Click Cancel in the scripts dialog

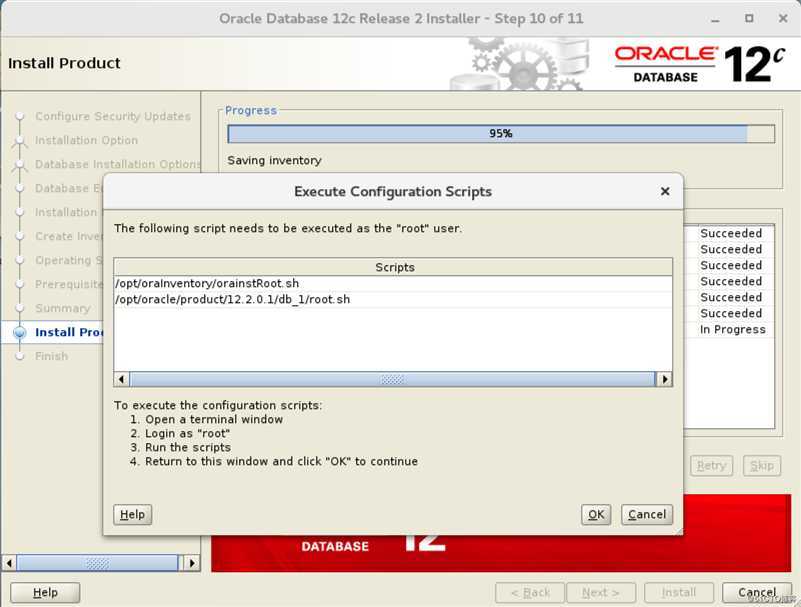(647, 514)
